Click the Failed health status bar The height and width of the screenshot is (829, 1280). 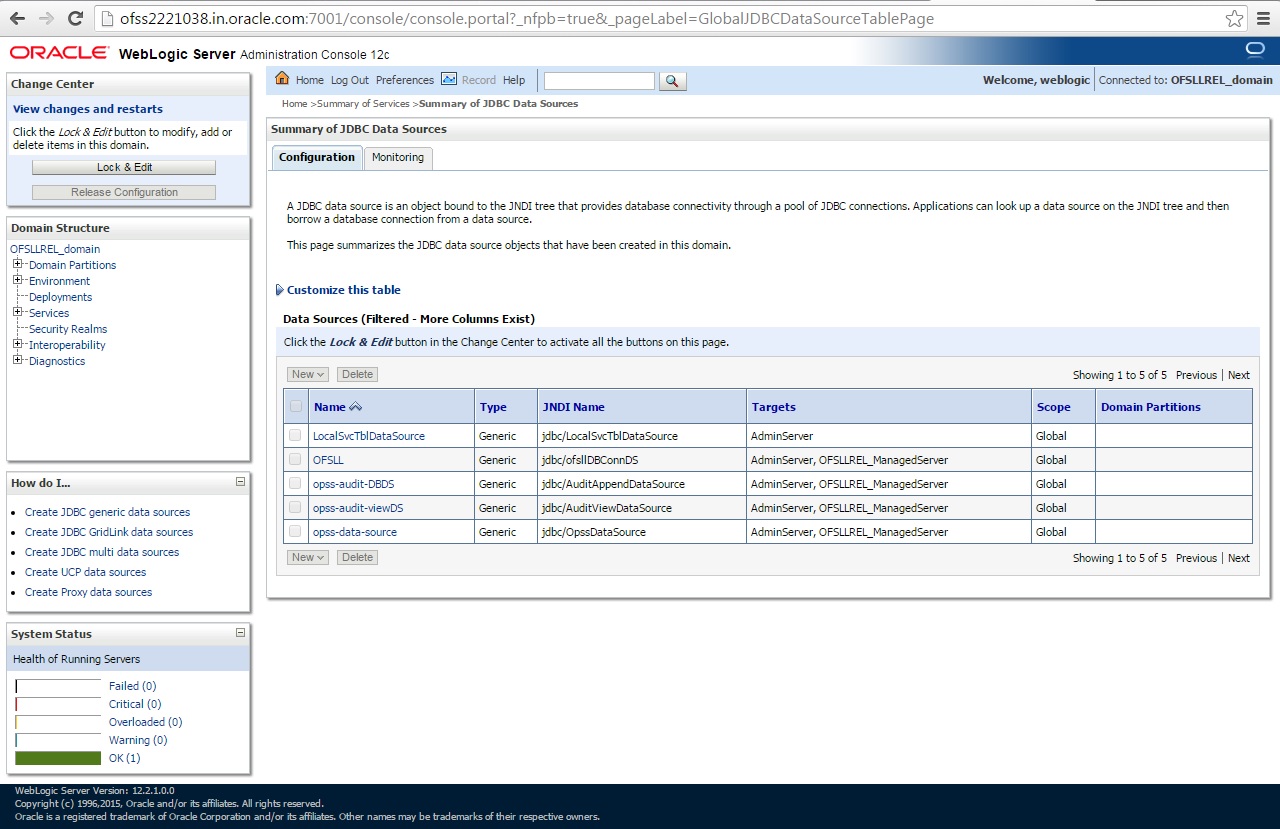pyautogui.click(x=58, y=686)
